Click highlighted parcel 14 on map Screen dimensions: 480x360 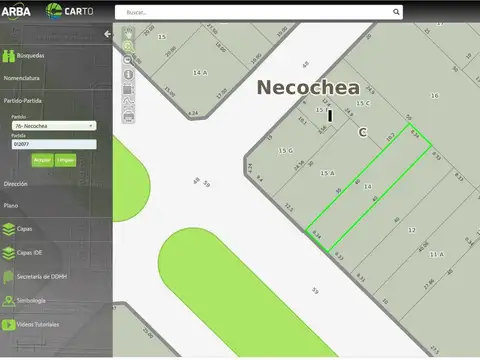[368, 187]
